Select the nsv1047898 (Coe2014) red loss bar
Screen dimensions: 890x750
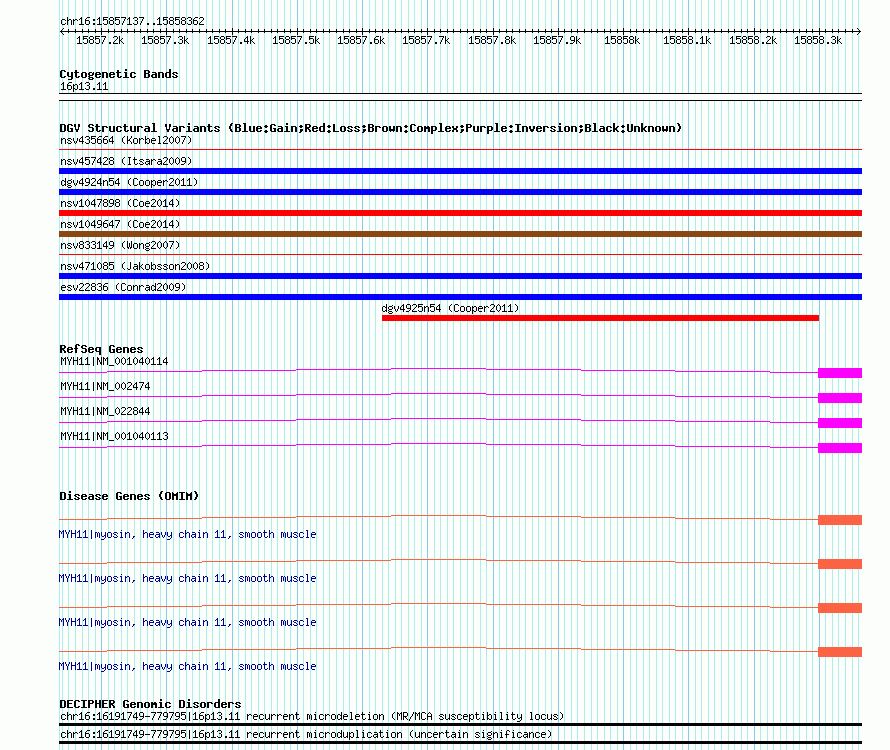[460, 213]
